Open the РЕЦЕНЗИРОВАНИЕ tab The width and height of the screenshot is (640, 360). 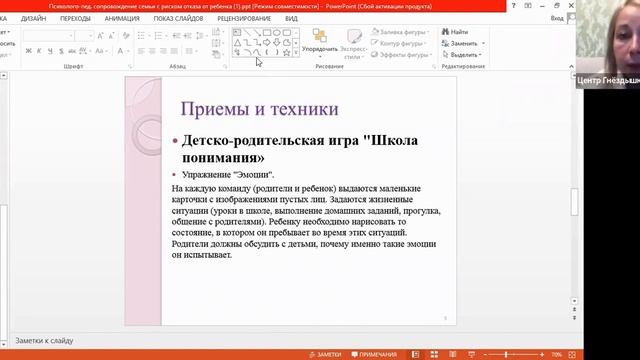[x=244, y=18]
